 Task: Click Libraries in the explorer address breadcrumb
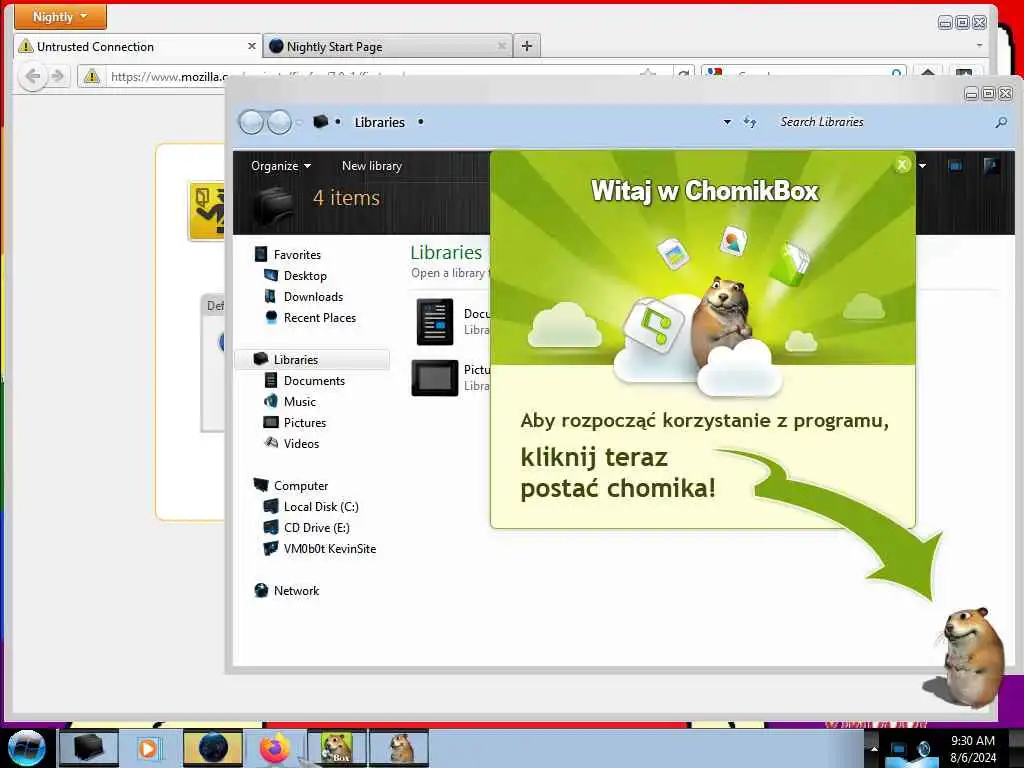379,122
